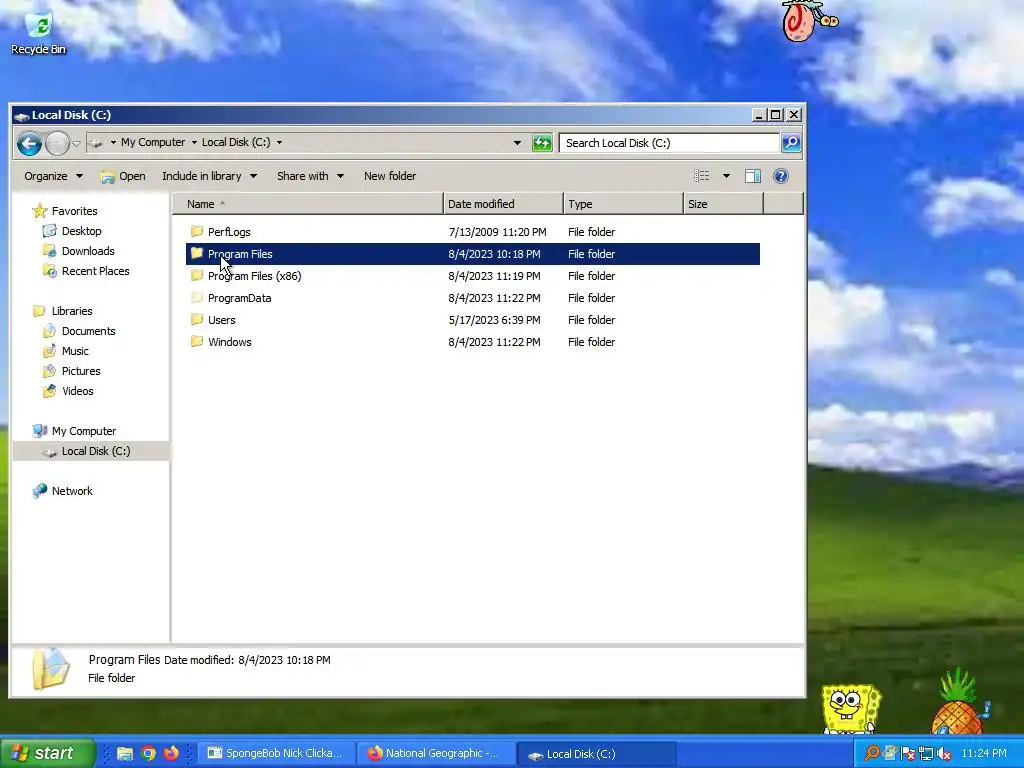Open the recent pages dropdown arrow
This screenshot has width=1024, height=768.
click(x=76, y=143)
